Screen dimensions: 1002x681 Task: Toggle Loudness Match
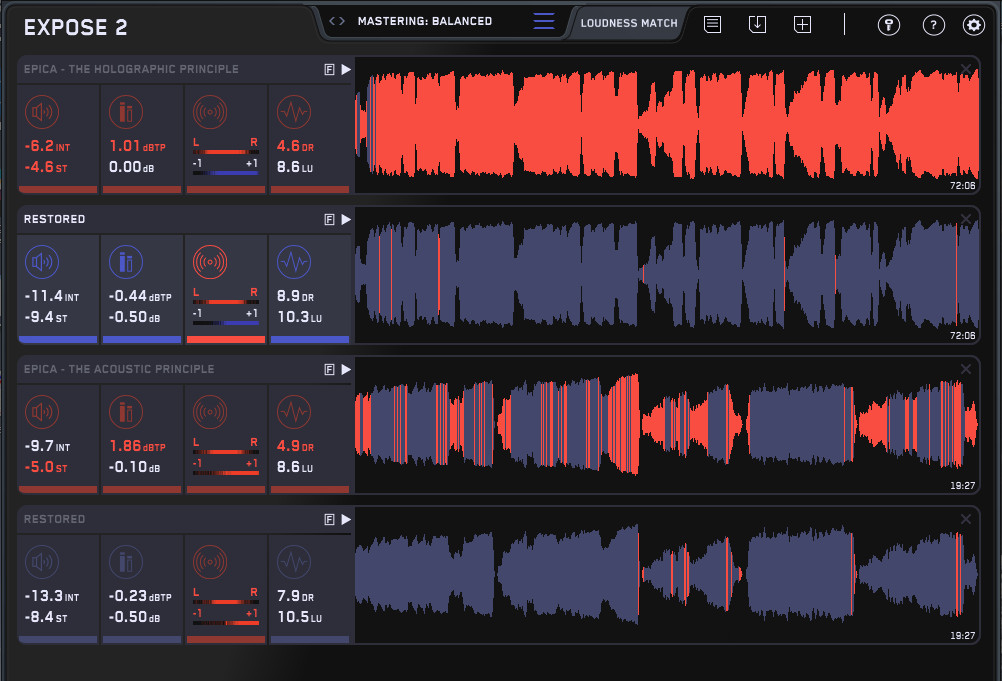(x=629, y=23)
